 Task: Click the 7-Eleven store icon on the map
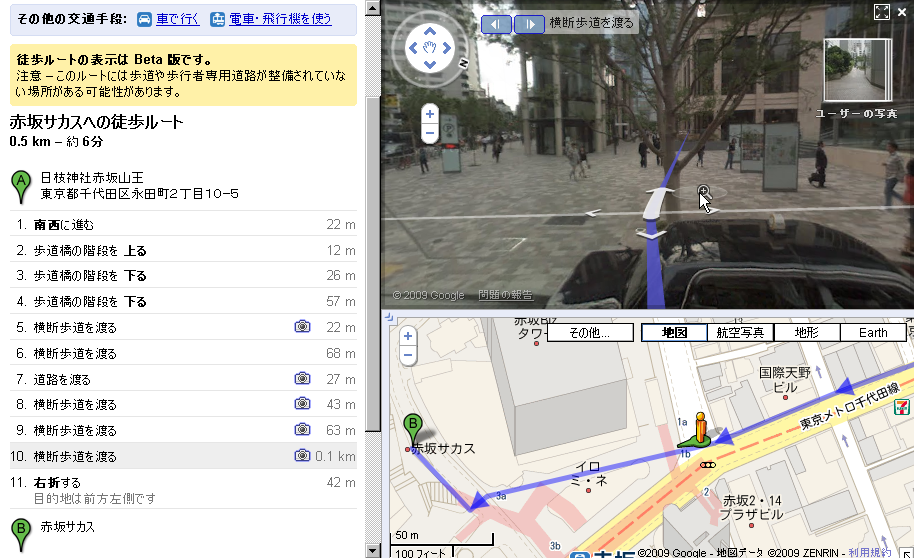[902, 406]
